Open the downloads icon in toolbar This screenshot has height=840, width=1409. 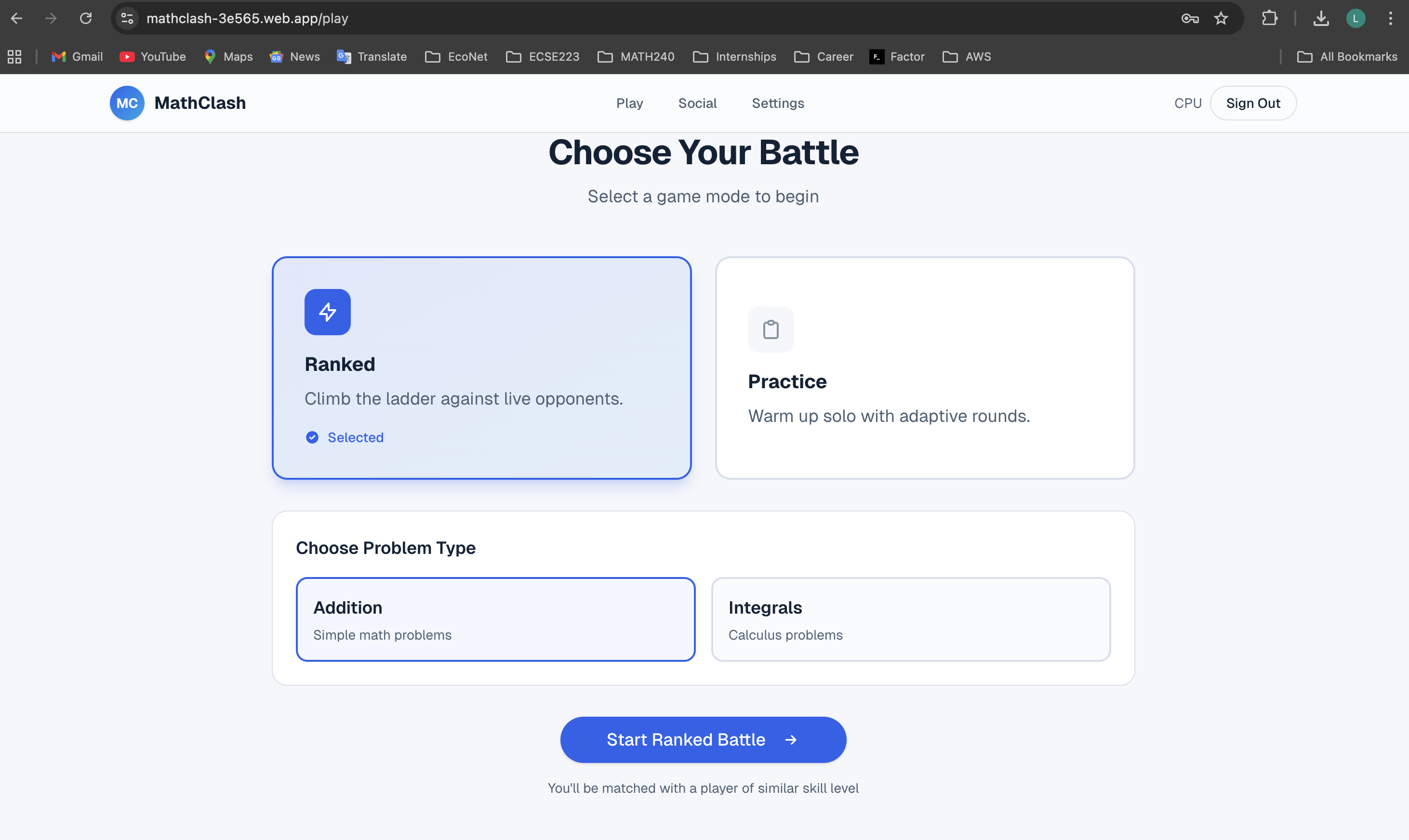tap(1321, 19)
